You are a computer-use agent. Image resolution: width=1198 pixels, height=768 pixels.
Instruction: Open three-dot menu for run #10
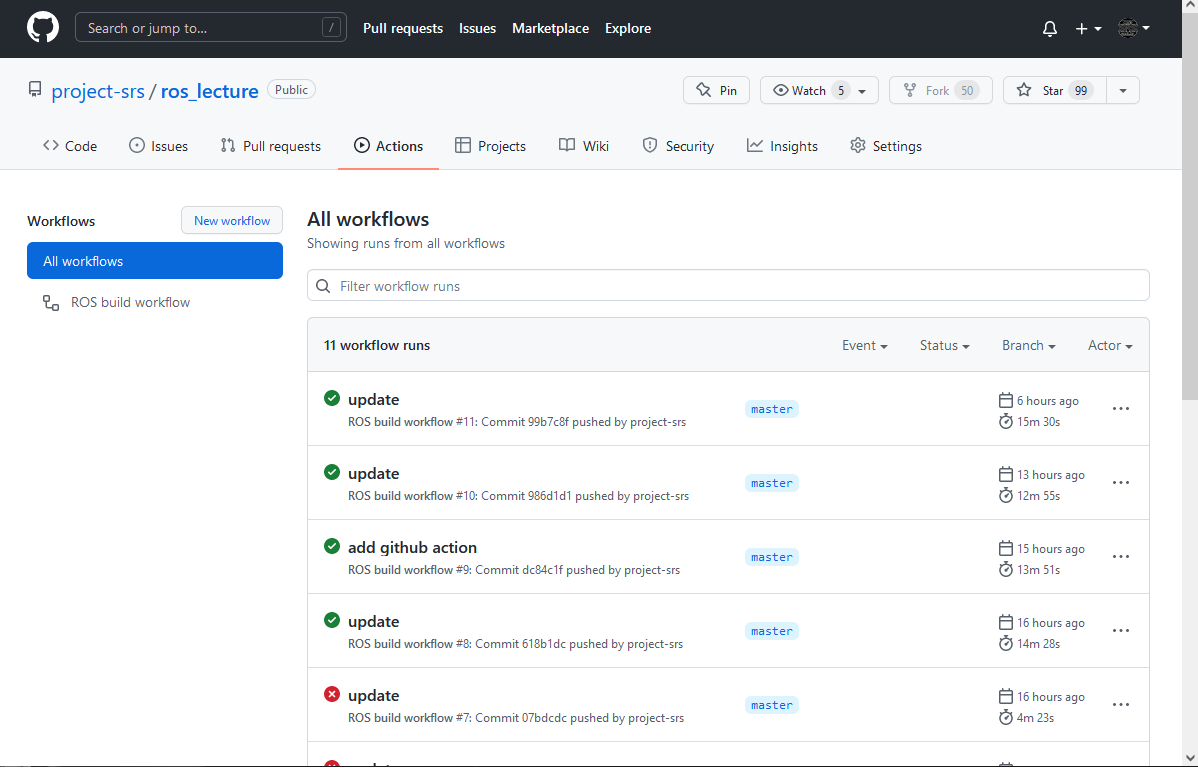1121,483
